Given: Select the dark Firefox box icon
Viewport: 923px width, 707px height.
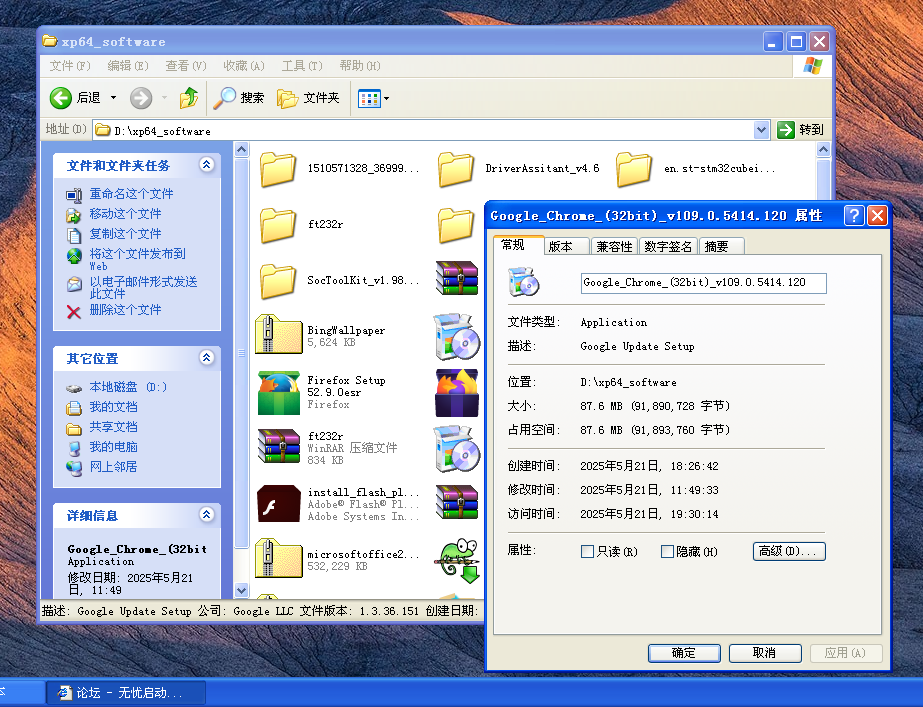Looking at the screenshot, I should [457, 393].
